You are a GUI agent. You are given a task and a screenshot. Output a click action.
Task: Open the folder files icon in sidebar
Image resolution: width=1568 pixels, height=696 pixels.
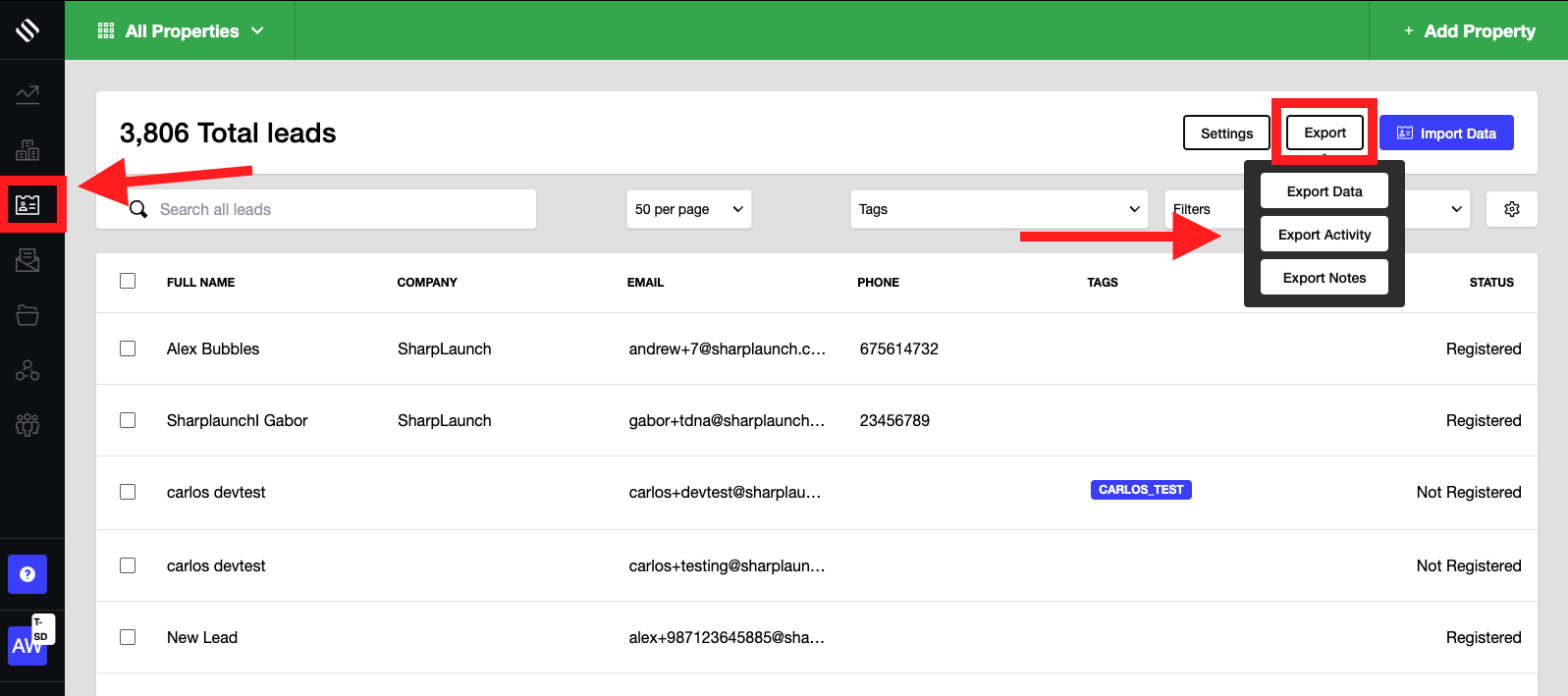click(x=27, y=315)
